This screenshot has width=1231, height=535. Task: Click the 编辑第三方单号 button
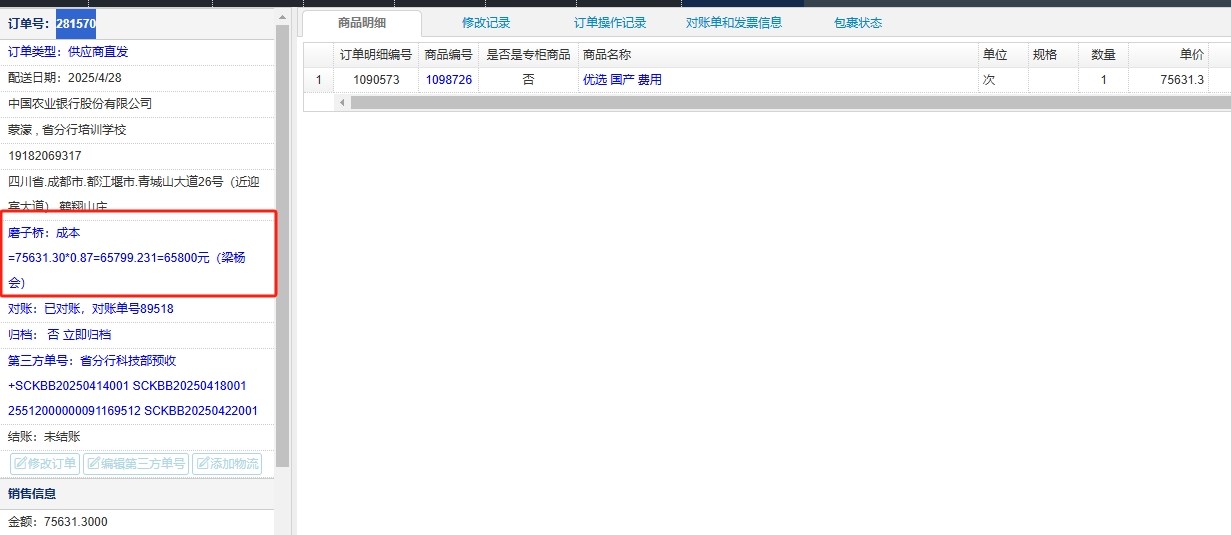135,464
